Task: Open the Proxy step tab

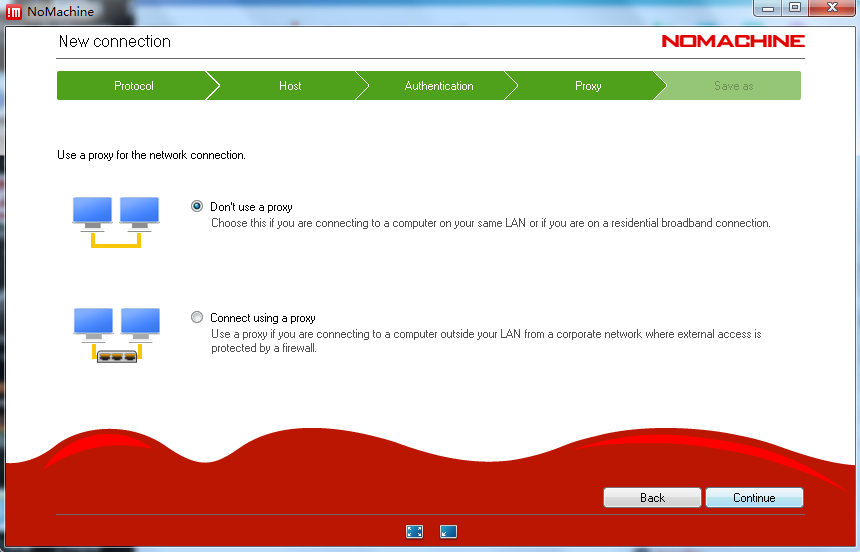Action: click(x=588, y=86)
